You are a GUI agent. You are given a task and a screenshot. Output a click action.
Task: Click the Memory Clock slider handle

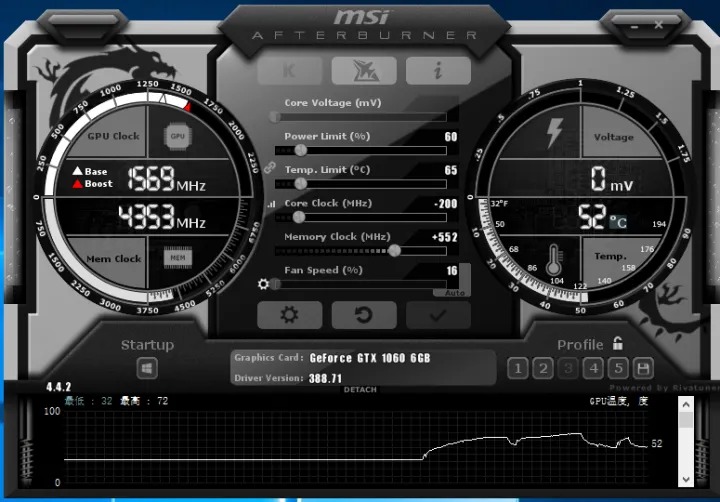click(394, 250)
